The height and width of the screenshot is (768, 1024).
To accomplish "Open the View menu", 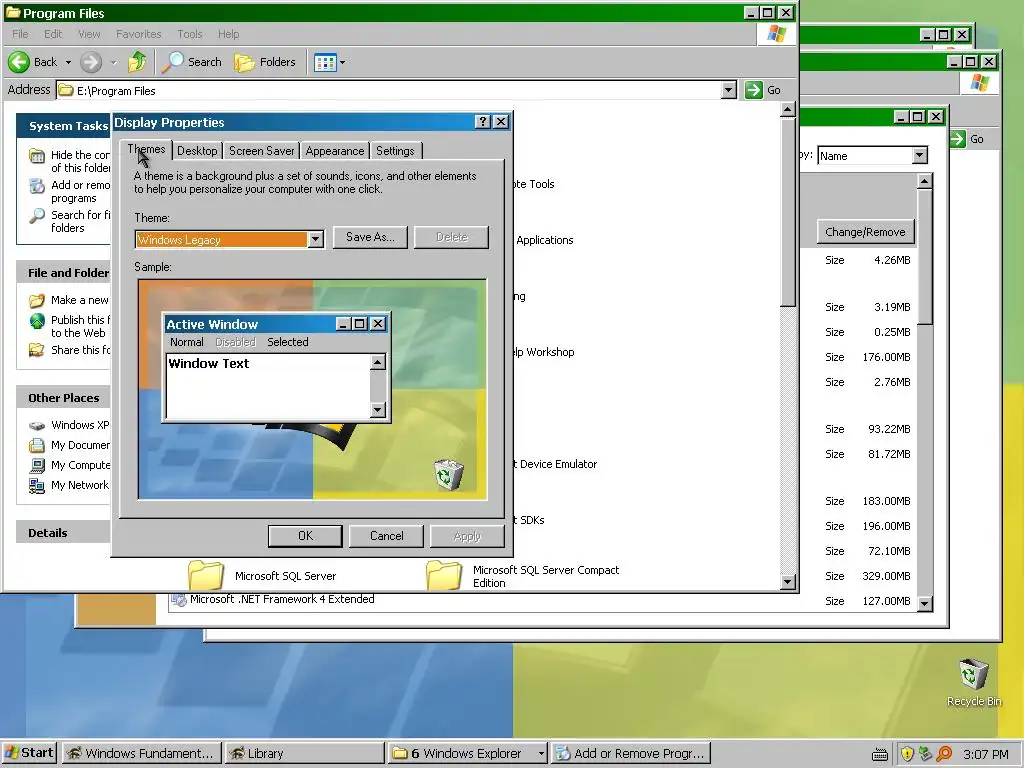I will click(x=89, y=34).
